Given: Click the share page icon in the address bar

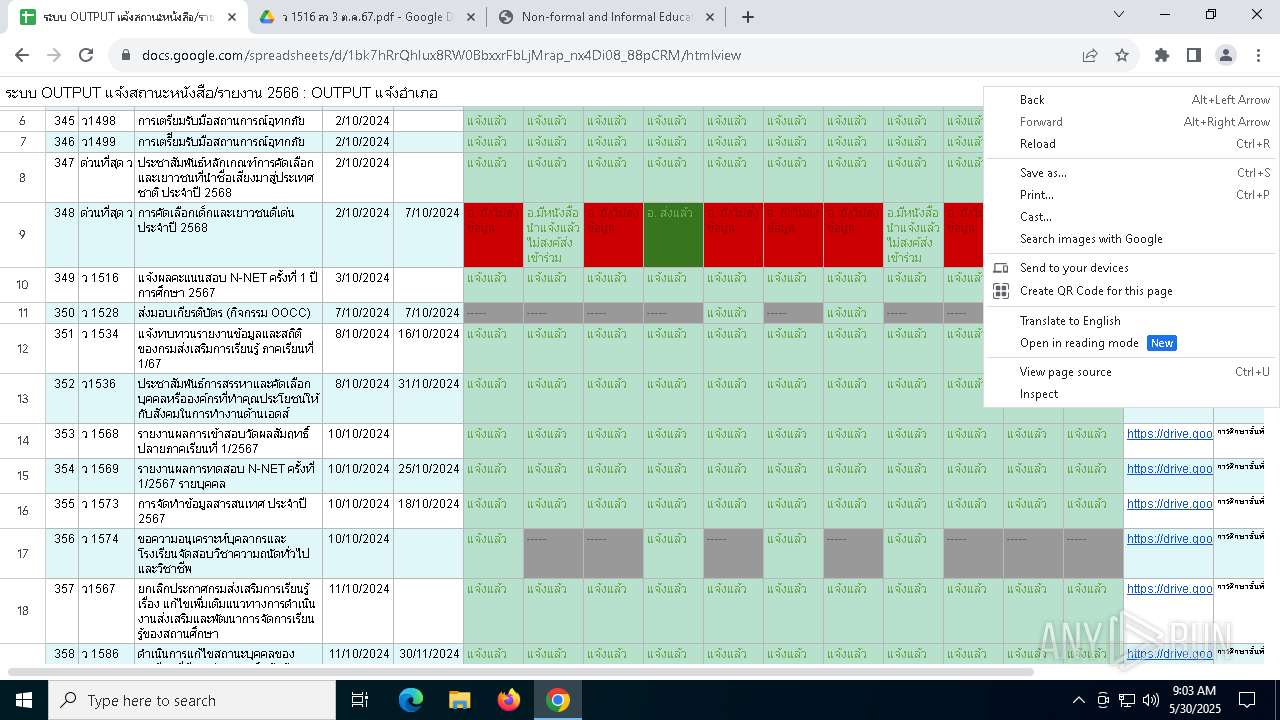Looking at the screenshot, I should click(1090, 55).
